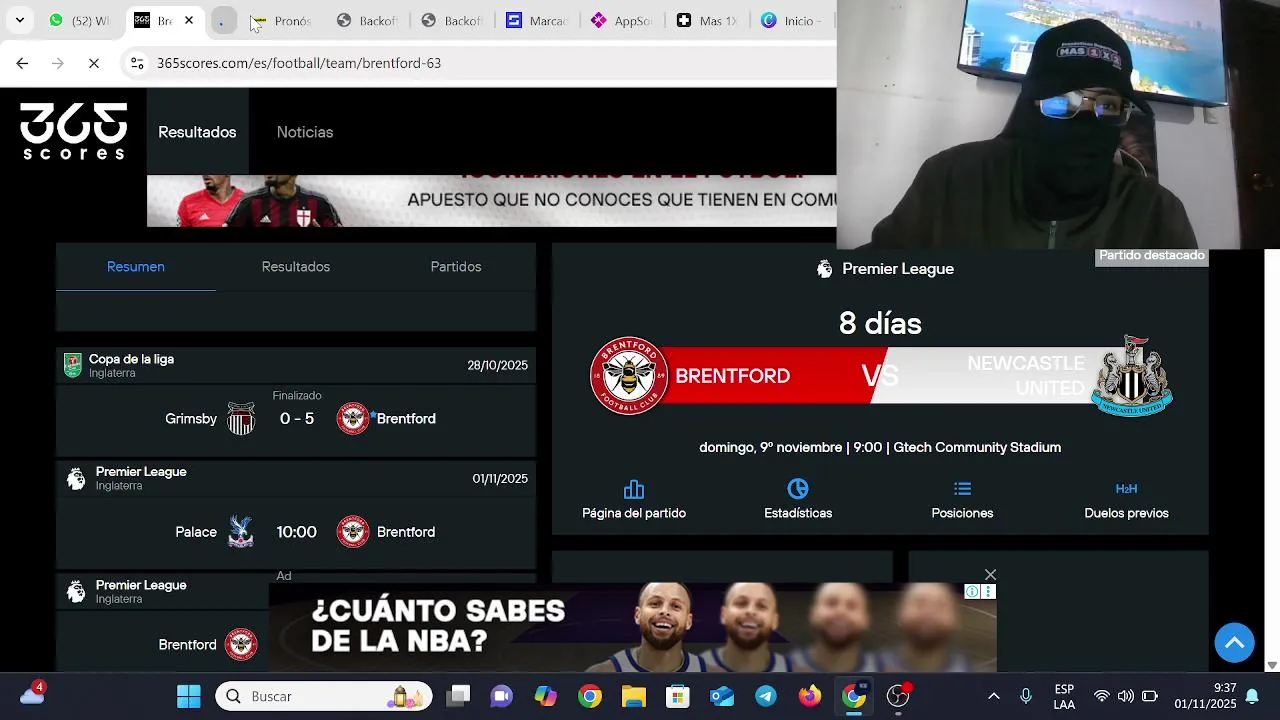
Task: Open File Explorer from the taskbar
Action: click(634, 696)
